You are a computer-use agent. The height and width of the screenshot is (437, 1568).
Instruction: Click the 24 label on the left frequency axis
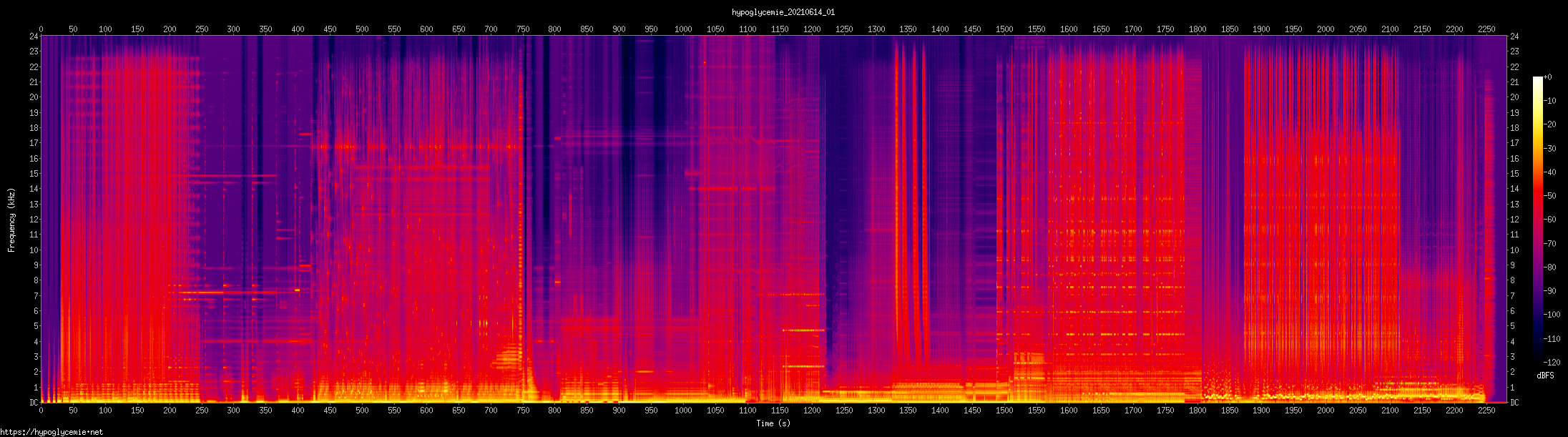pos(34,36)
